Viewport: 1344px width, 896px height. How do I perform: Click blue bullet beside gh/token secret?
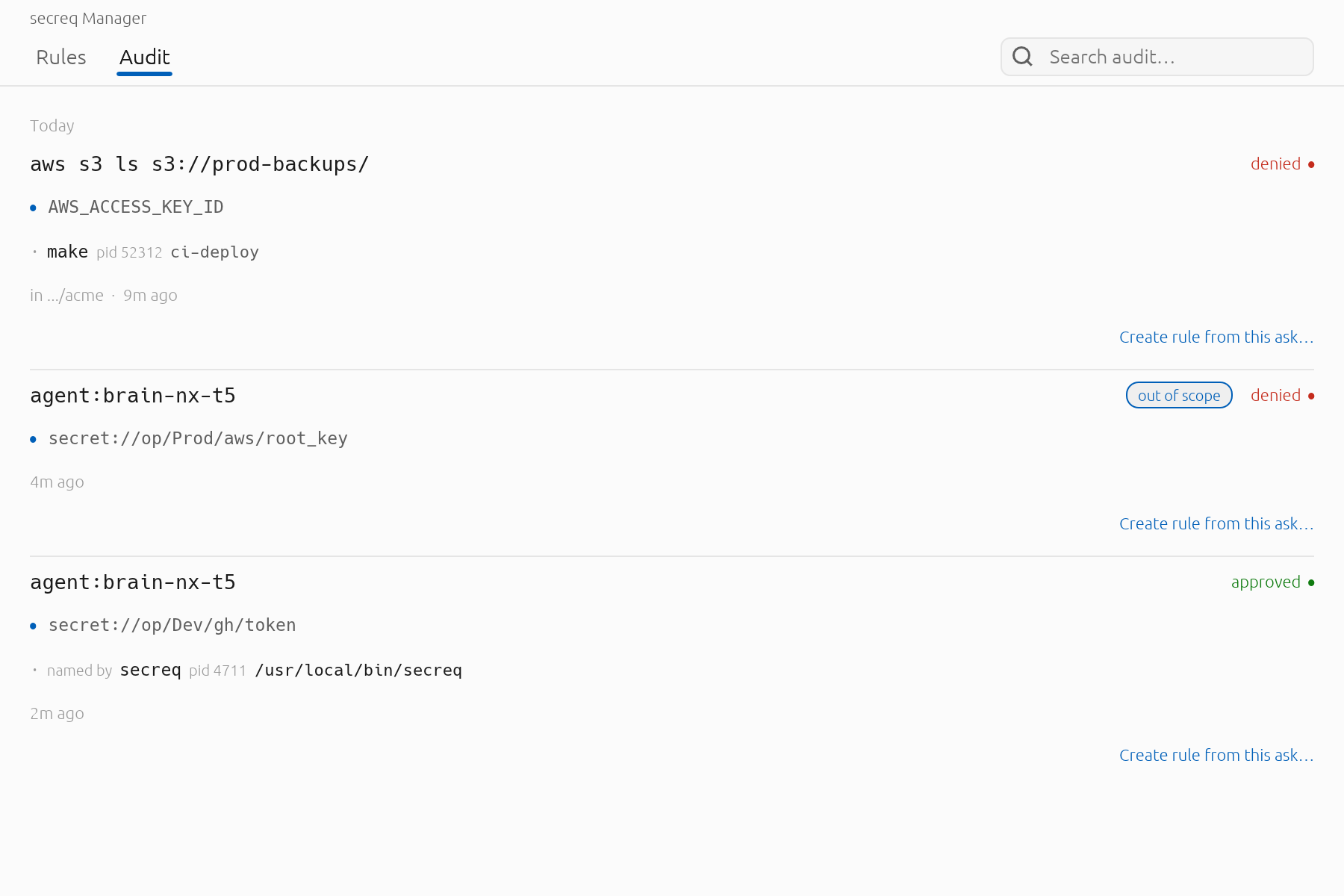point(33,626)
